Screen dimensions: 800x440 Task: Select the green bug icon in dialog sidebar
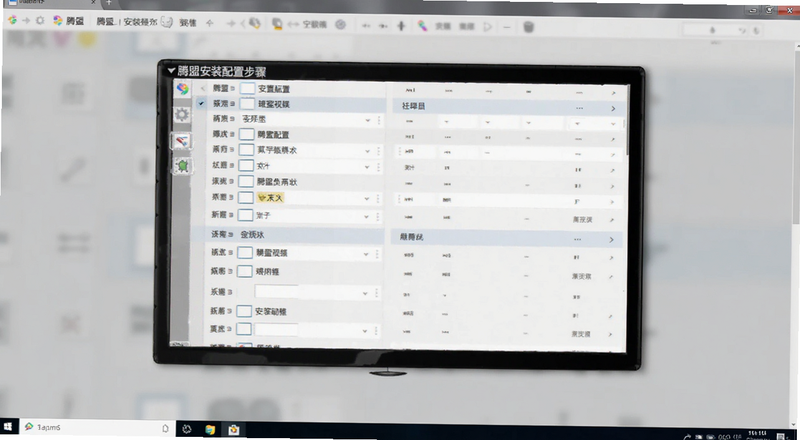pyautogui.click(x=183, y=166)
